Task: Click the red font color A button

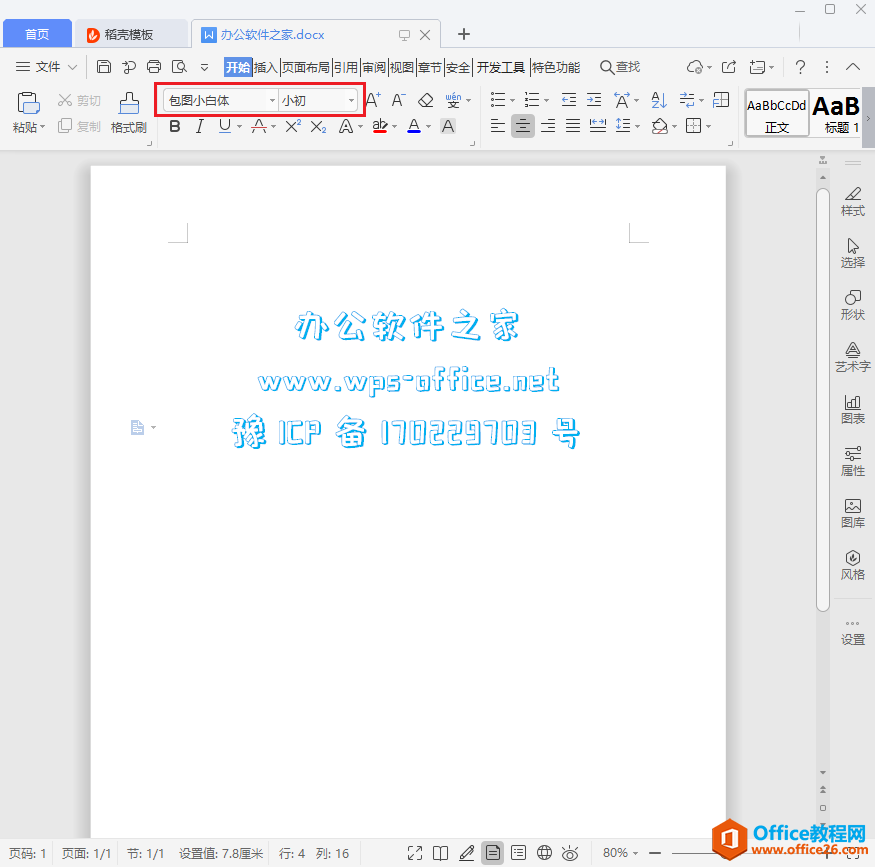Action: coord(413,126)
